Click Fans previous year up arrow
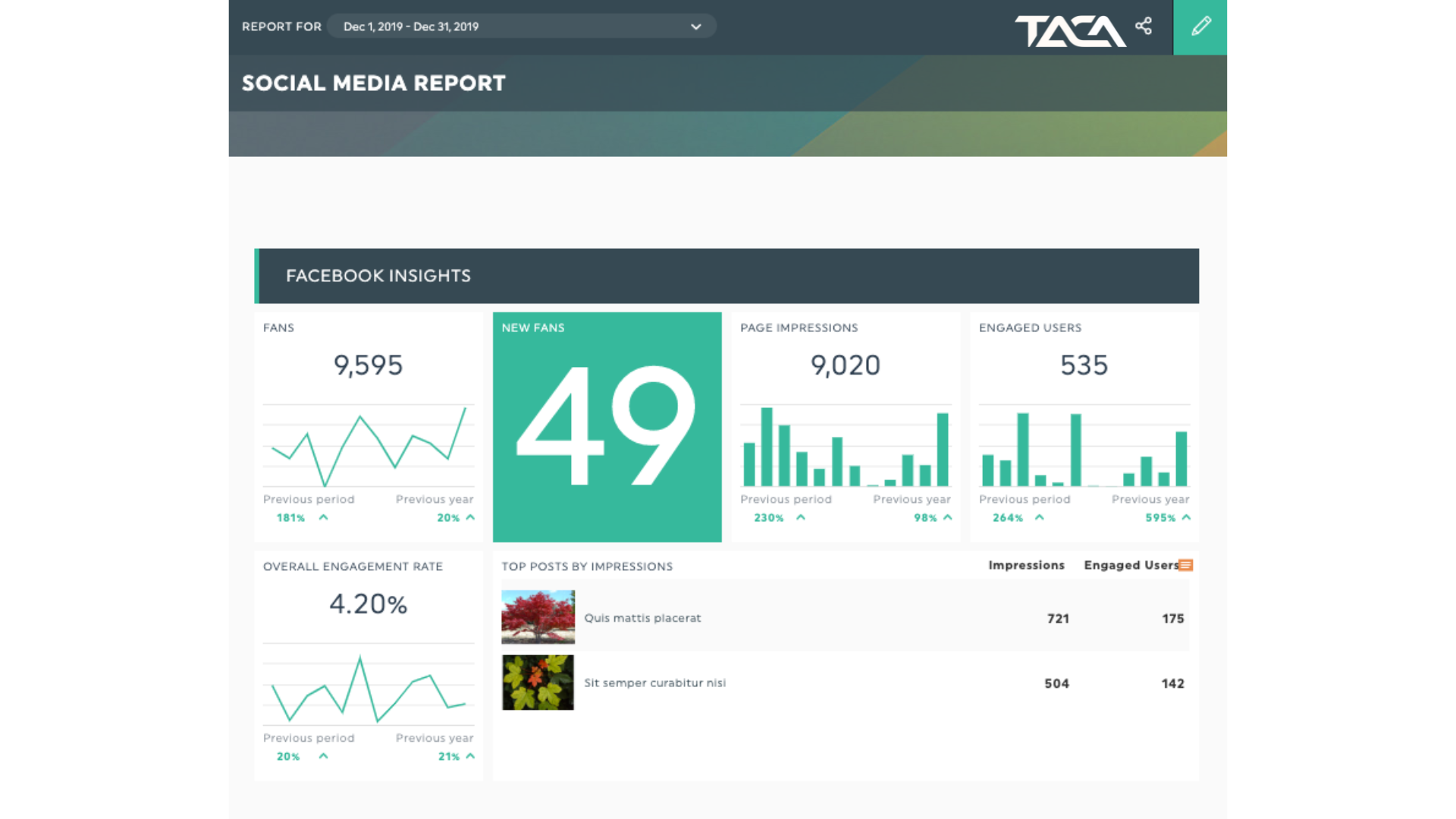1456x819 pixels. [x=470, y=517]
